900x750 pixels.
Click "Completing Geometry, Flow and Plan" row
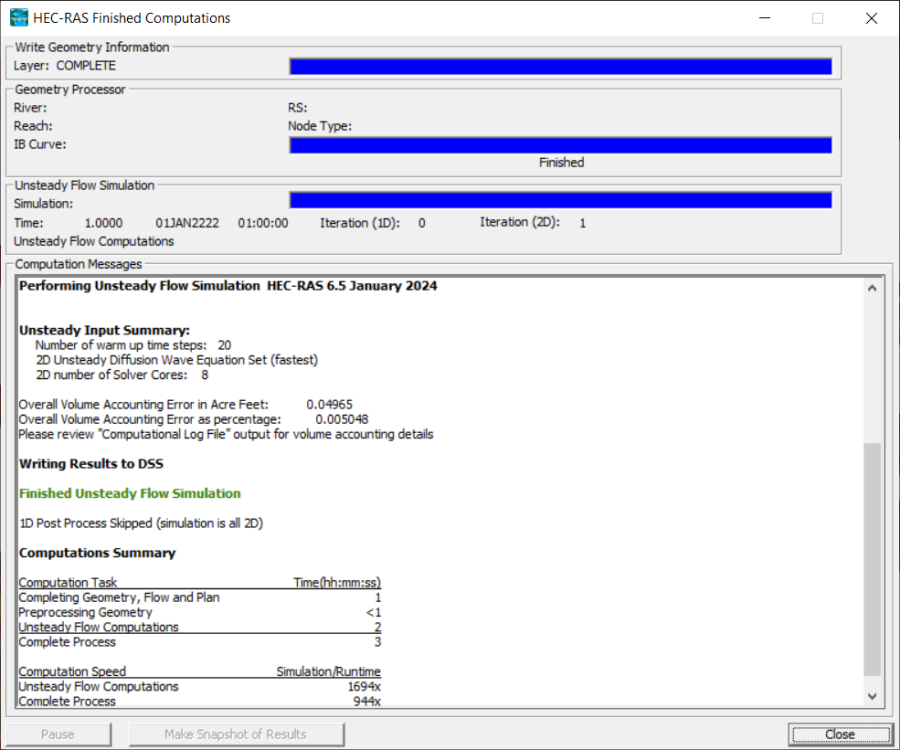pos(199,597)
